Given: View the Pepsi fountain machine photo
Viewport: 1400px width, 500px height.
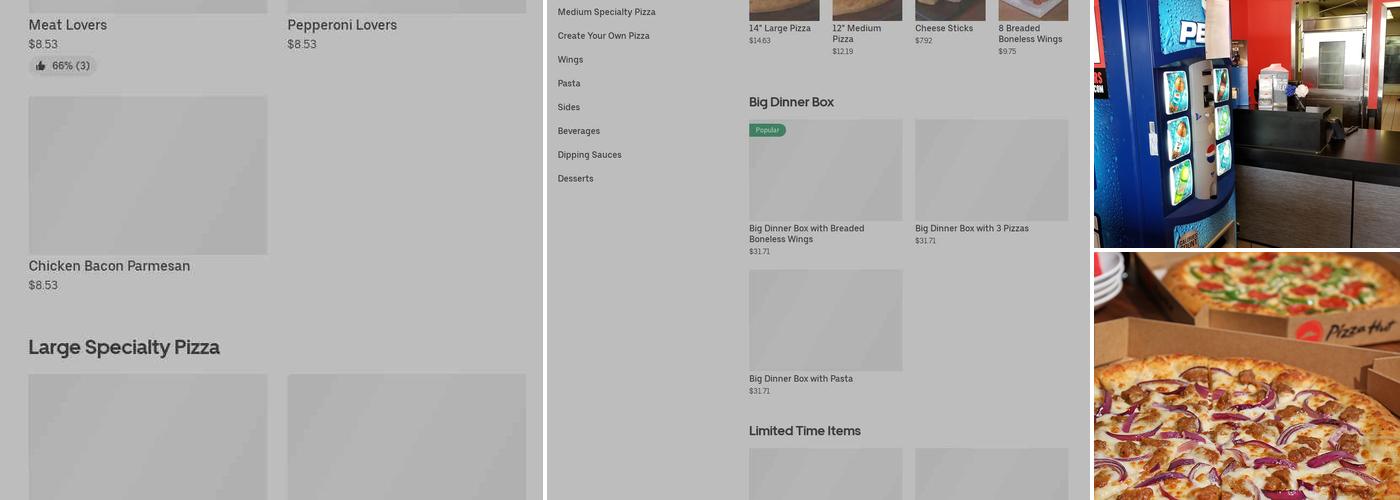Looking at the screenshot, I should pos(1247,124).
